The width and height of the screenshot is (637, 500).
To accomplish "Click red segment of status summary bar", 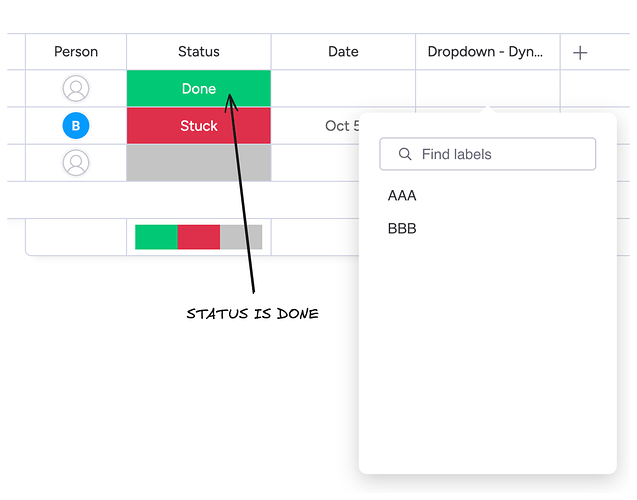I will coord(199,237).
